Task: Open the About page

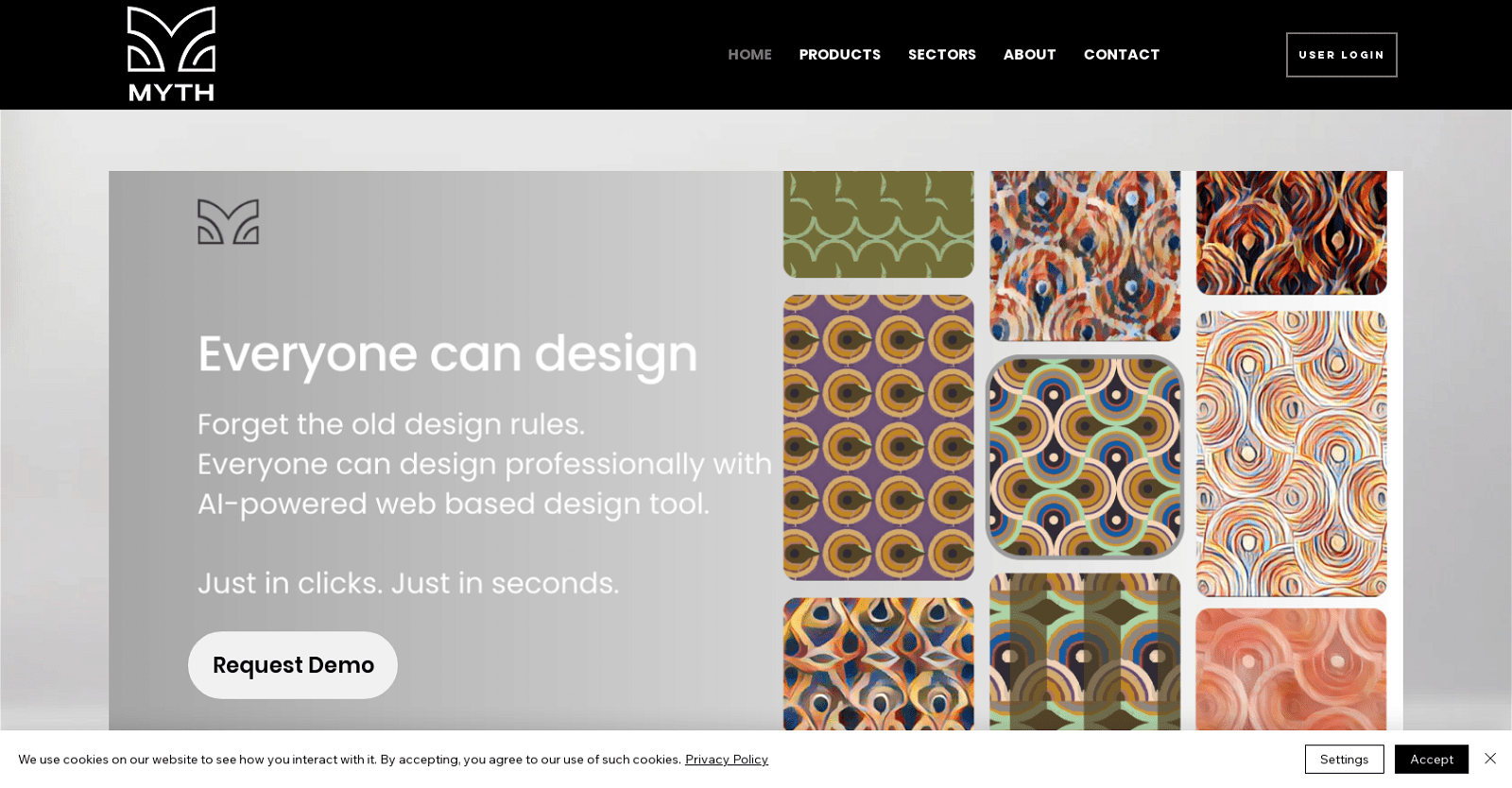Action: 1029,55
